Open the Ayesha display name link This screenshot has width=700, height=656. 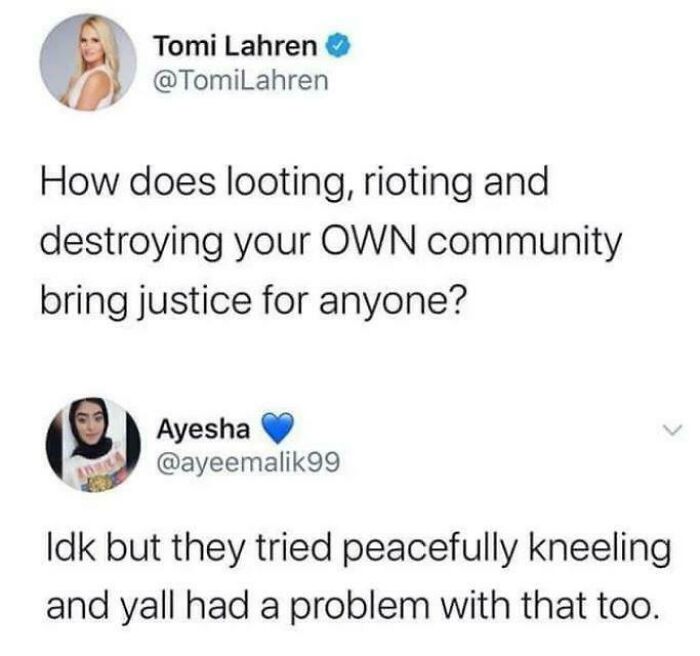[x=203, y=429]
